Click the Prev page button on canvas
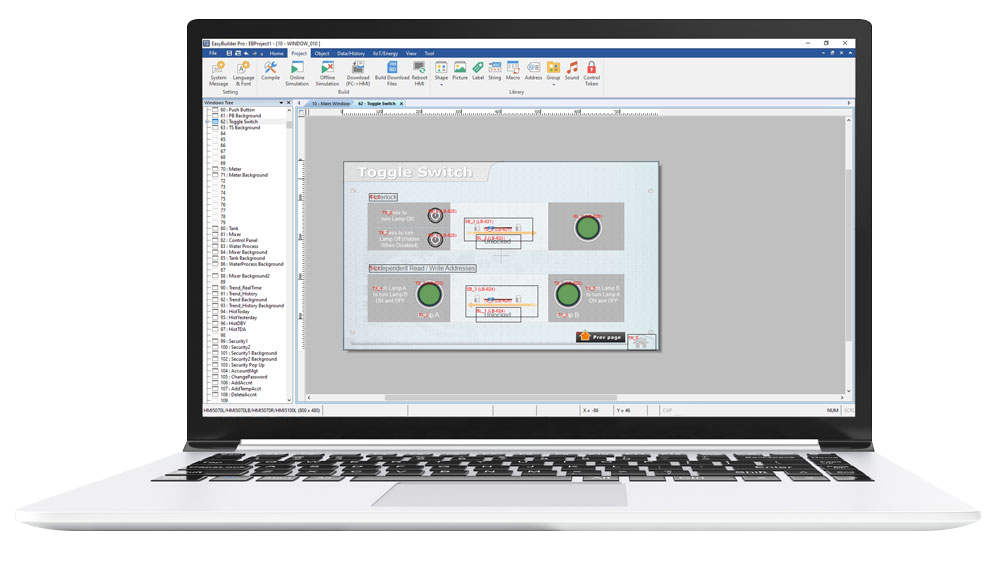The image size is (1000, 579). pyautogui.click(x=600, y=337)
